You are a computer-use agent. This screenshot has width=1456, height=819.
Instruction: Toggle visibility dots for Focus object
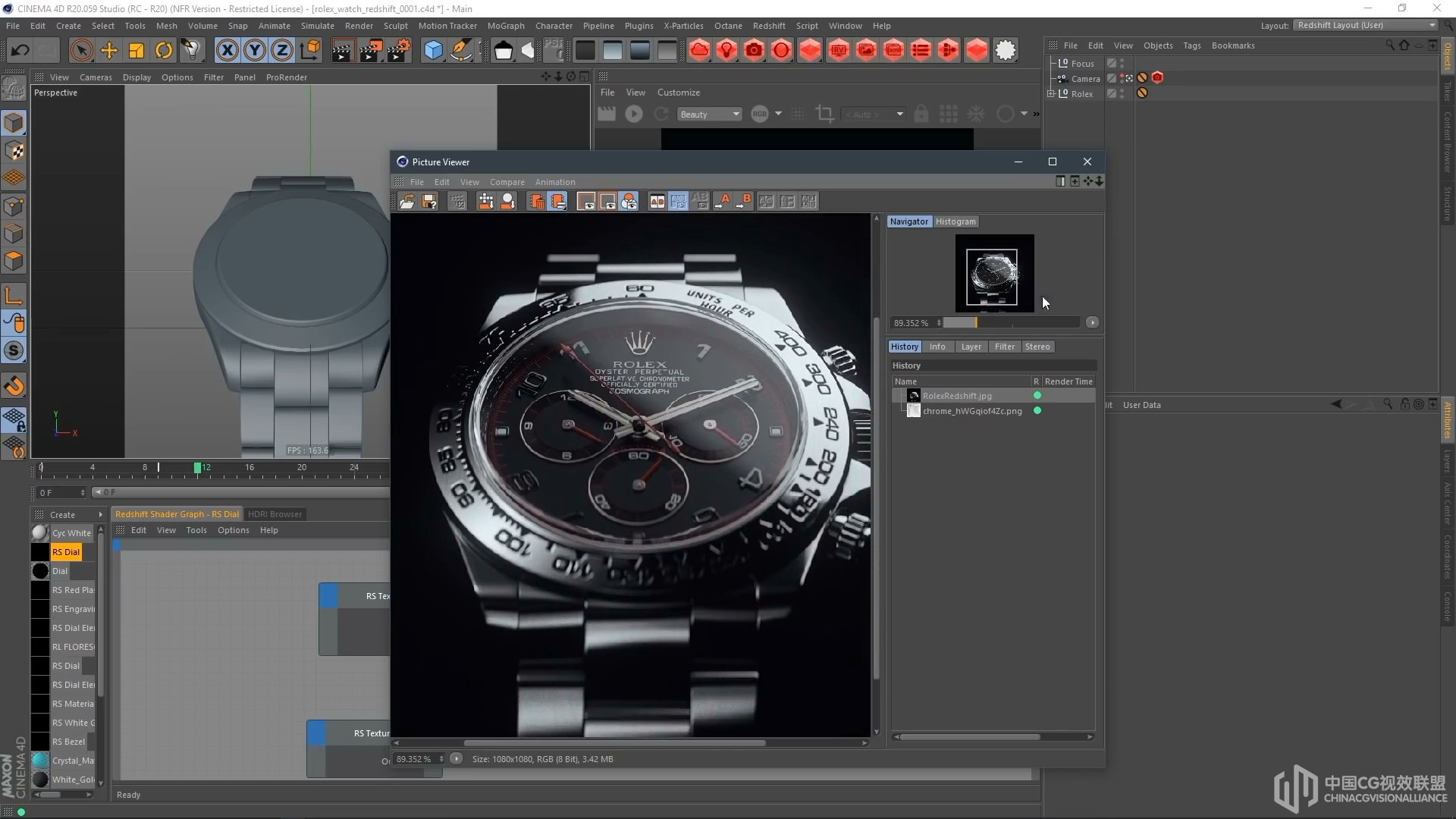click(x=1122, y=64)
